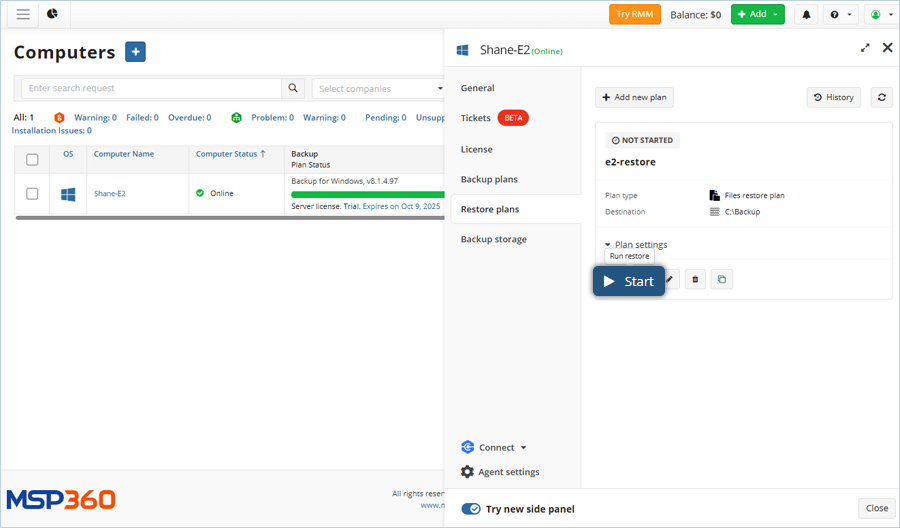Delete the e2-restore plan with trash icon
The width and height of the screenshot is (900, 528).
tap(695, 280)
